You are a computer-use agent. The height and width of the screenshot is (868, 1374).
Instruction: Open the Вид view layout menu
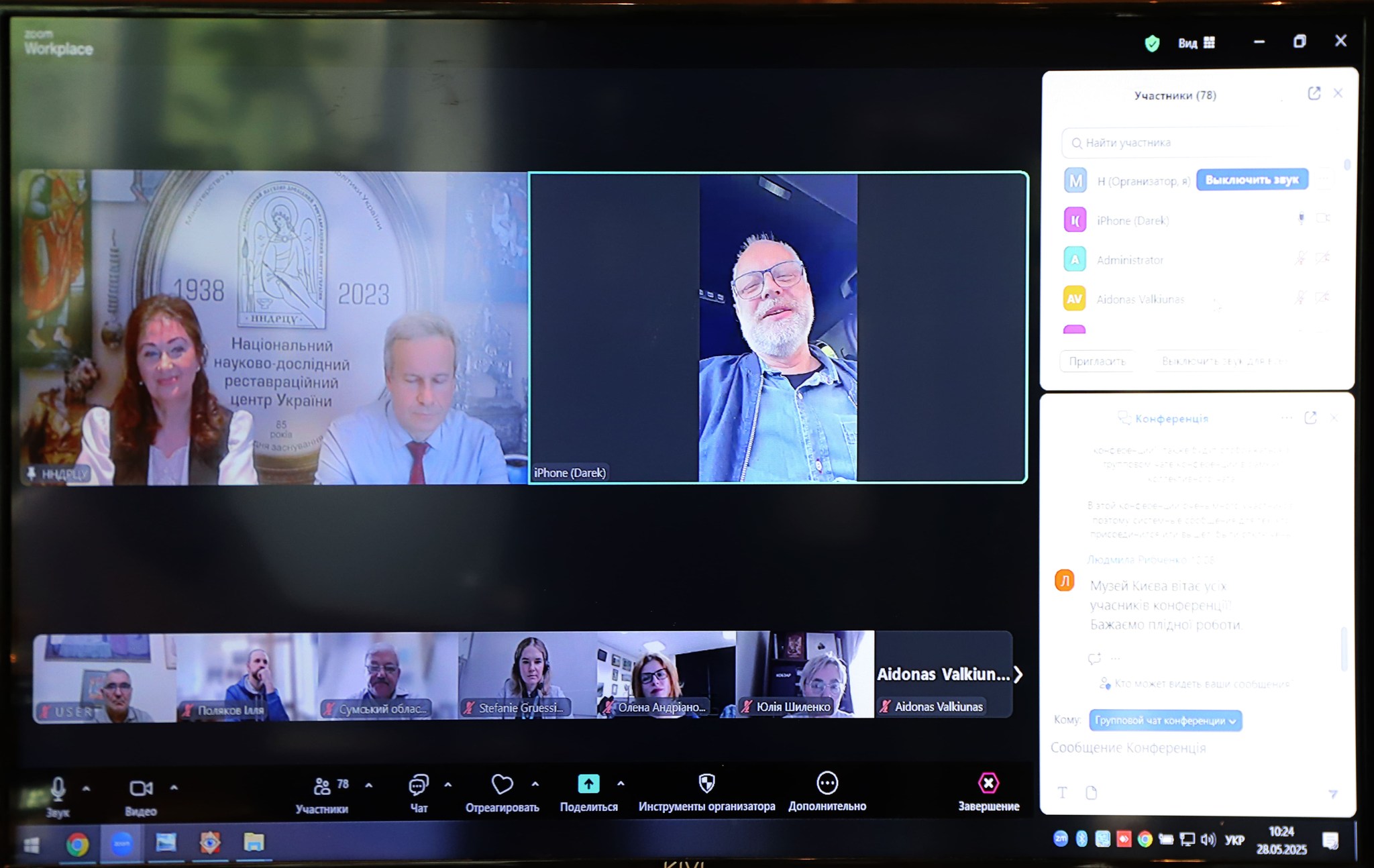(x=1196, y=43)
